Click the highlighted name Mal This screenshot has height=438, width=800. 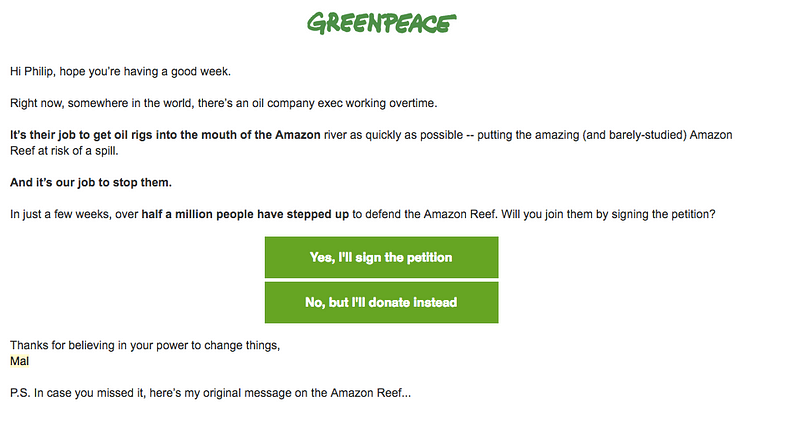pos(19,361)
